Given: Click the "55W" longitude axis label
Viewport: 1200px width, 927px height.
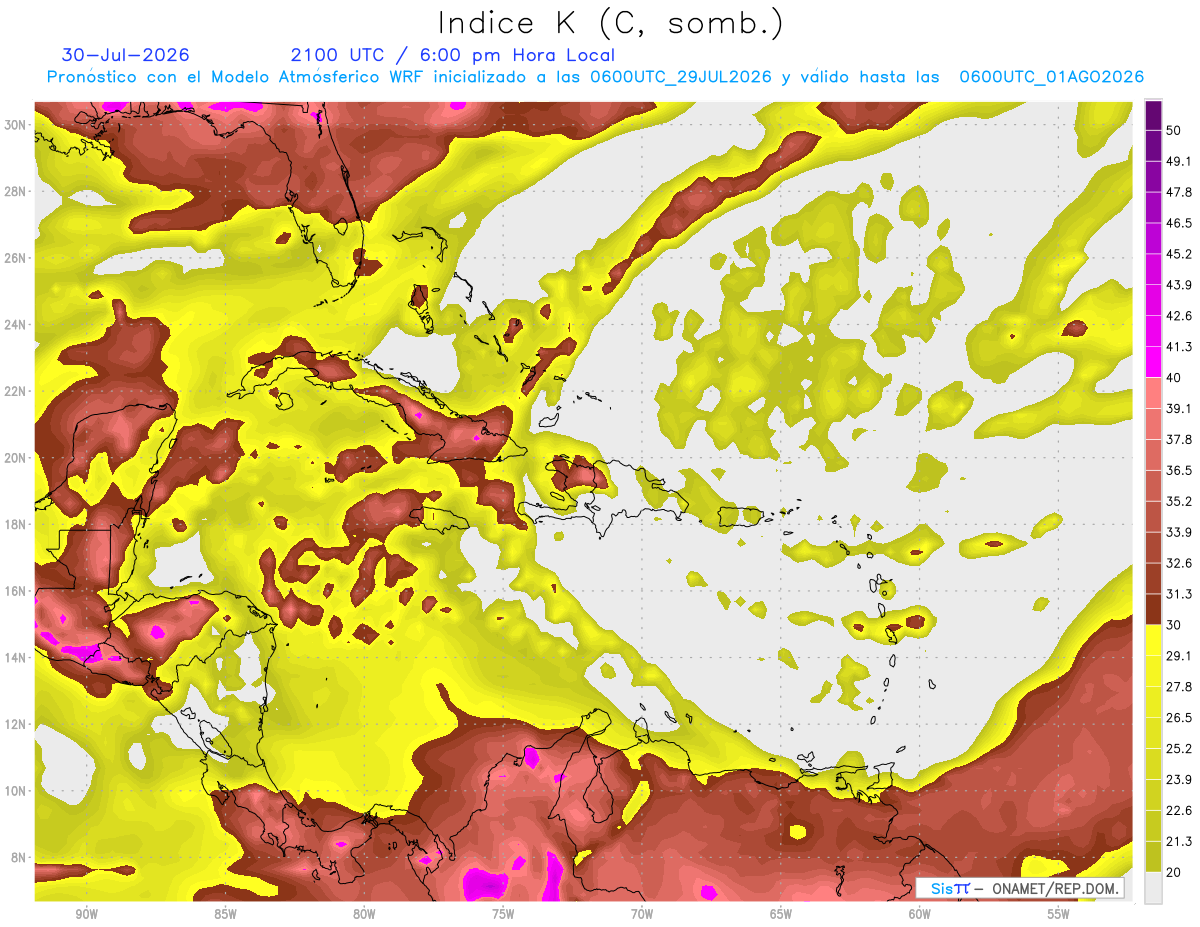Looking at the screenshot, I should coord(1059,914).
